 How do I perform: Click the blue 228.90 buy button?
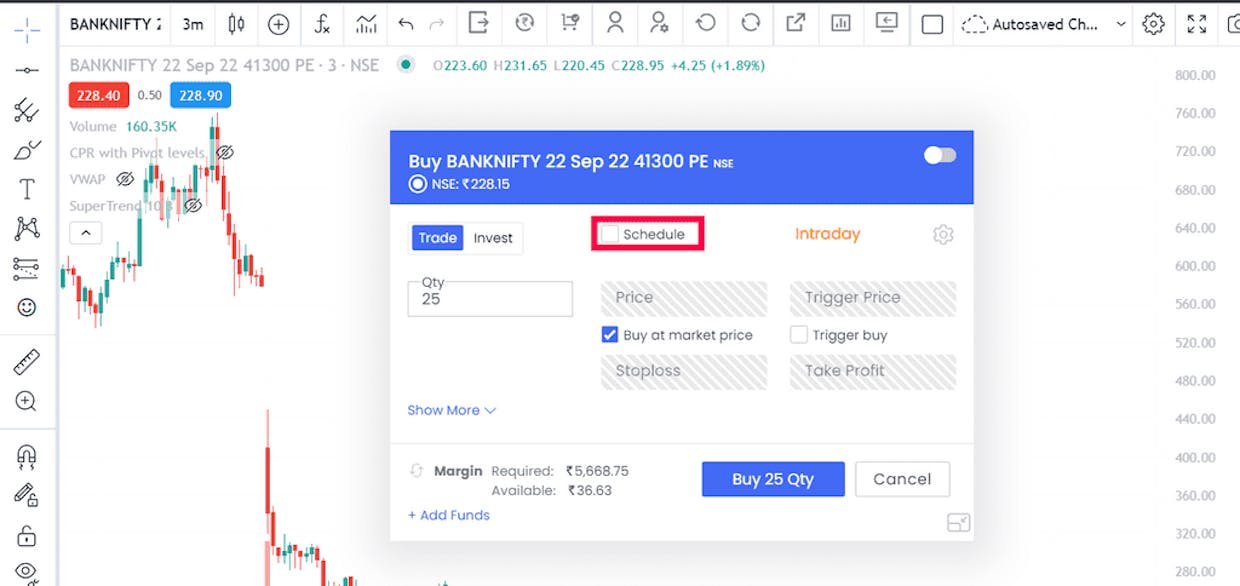[200, 96]
